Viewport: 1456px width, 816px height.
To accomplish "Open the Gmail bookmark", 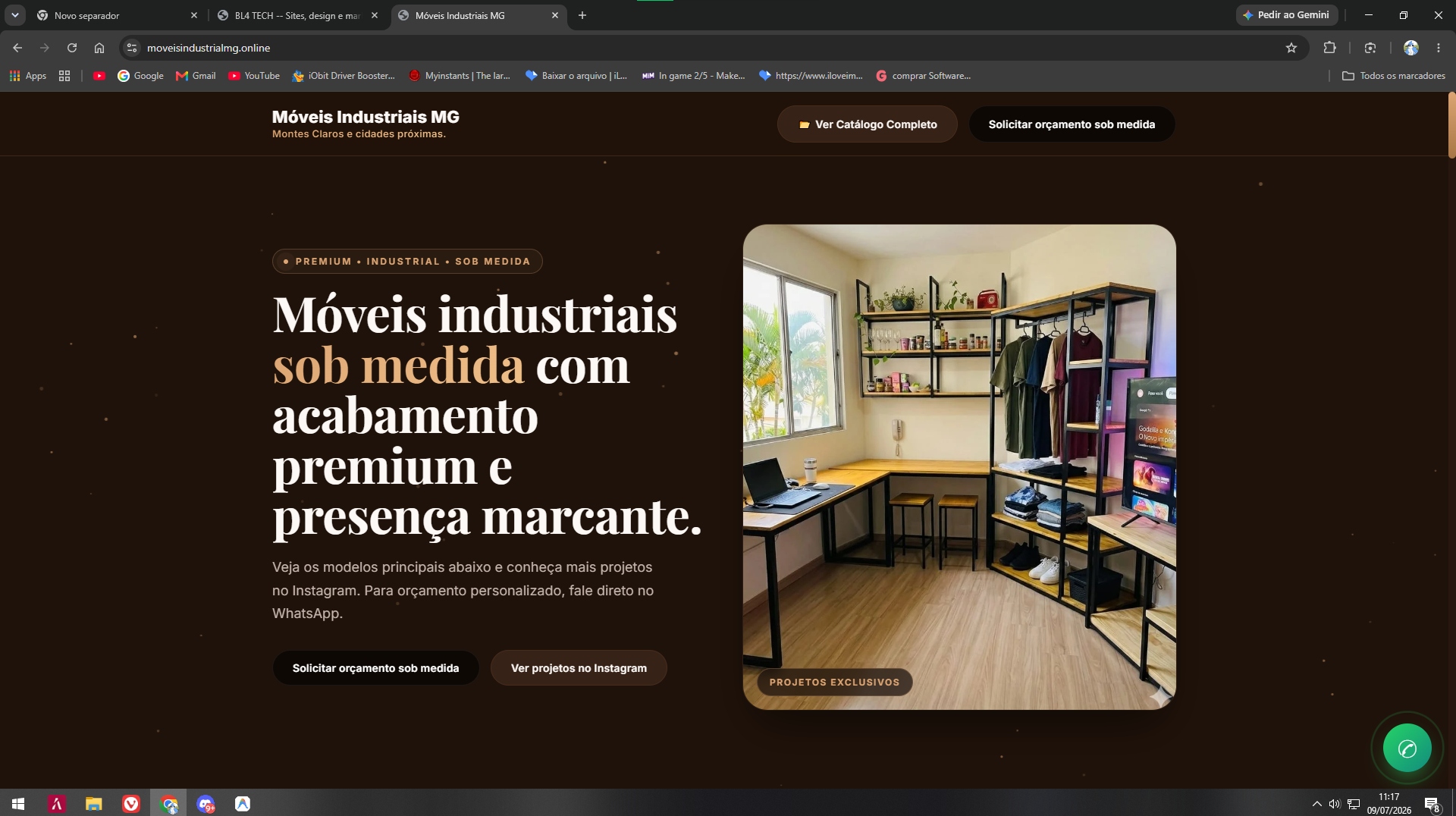I will click(x=196, y=76).
